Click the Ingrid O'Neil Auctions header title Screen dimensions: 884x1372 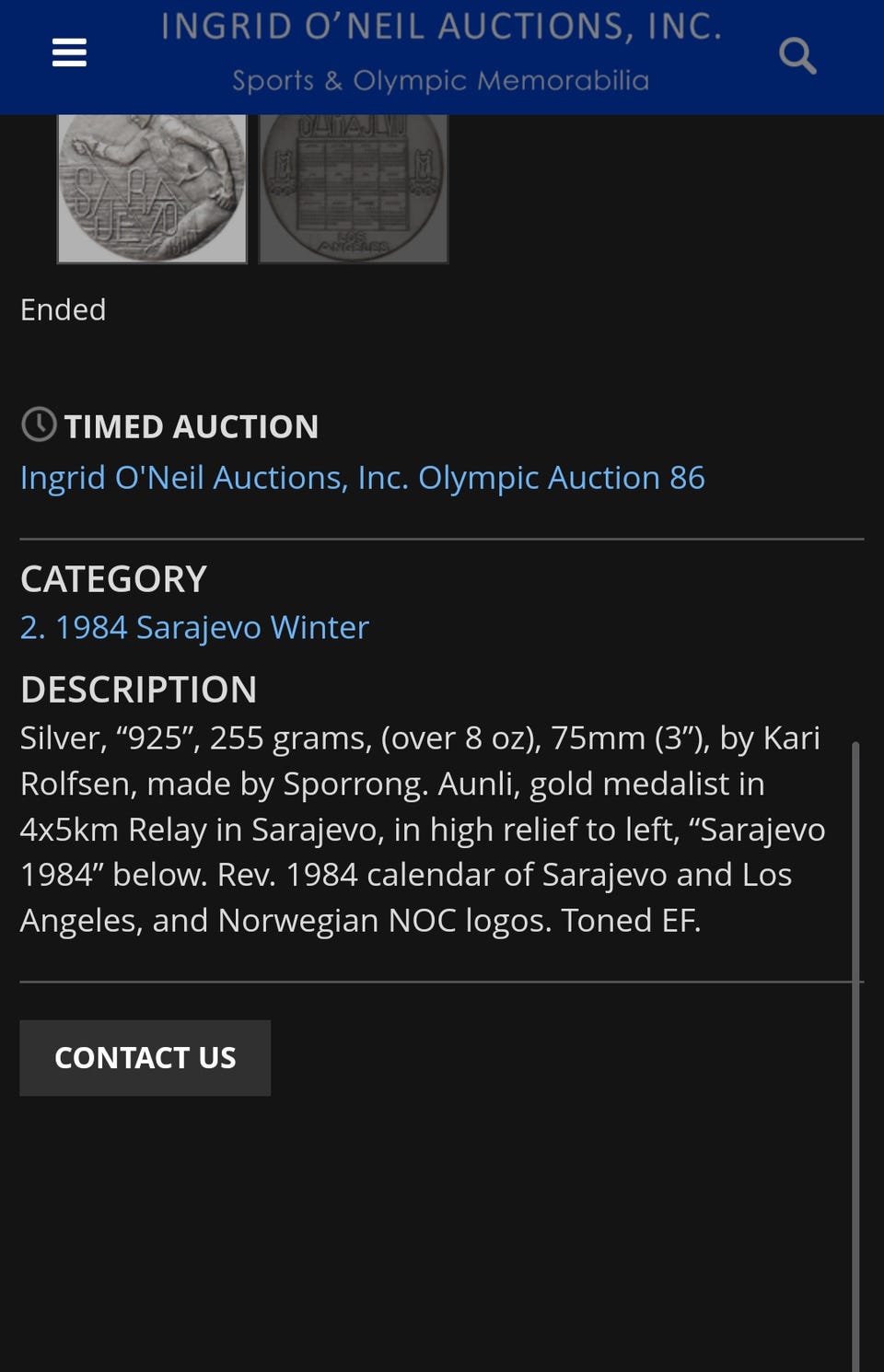click(441, 27)
